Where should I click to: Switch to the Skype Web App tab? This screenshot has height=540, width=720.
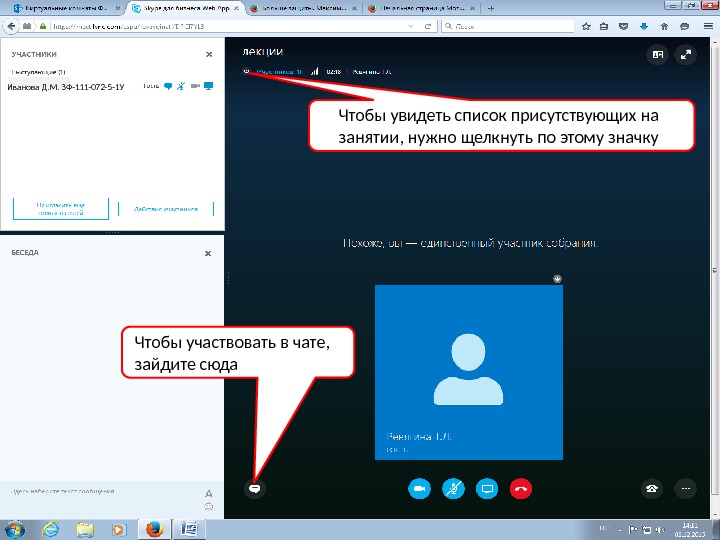click(186, 8)
